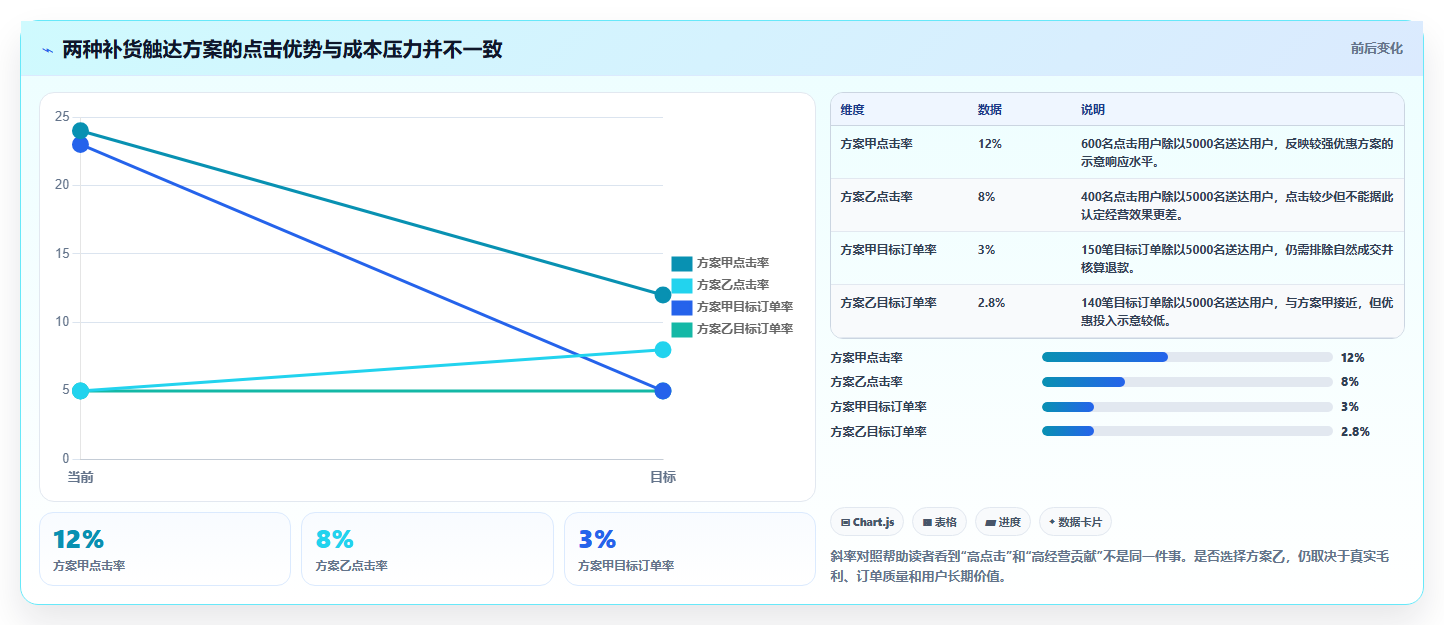This screenshot has height=625, width=1444.
Task: Toggle 方案甲目标订单率 legend swatch
Action: pyautogui.click(x=681, y=307)
